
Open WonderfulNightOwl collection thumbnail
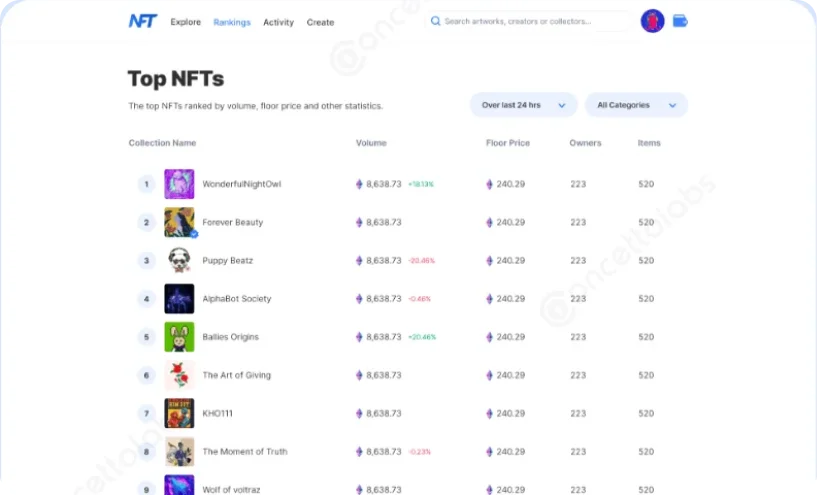point(179,184)
